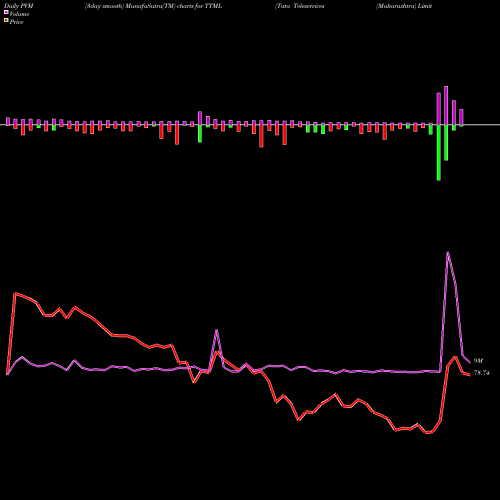Click the 9M volume value label
This screenshot has height=500, width=500.
pyautogui.click(x=478, y=361)
